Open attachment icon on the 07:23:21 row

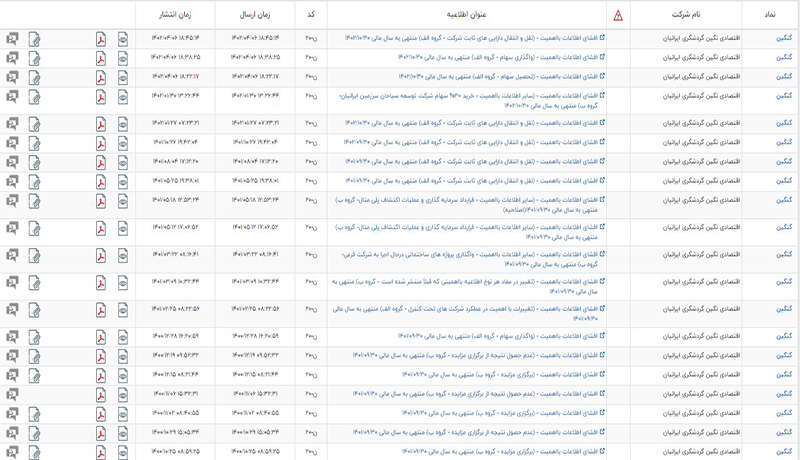click(x=35, y=124)
